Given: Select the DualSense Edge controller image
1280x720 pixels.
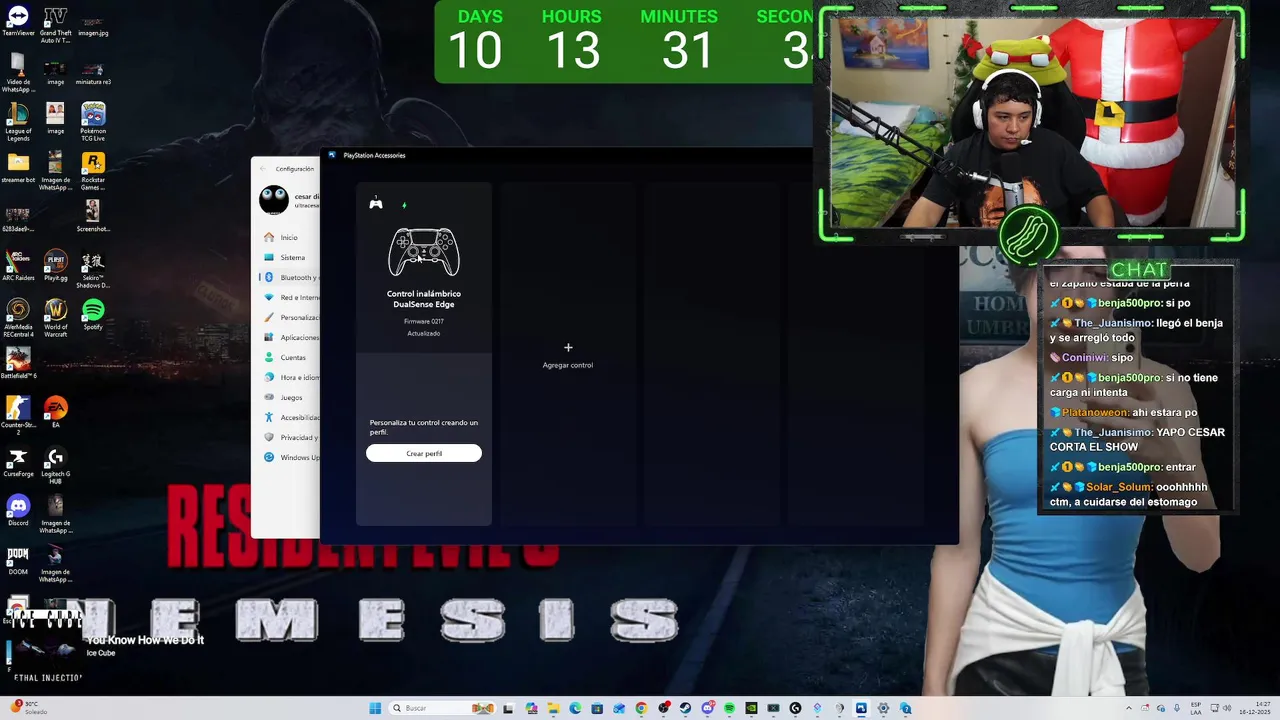Looking at the screenshot, I should tap(424, 252).
